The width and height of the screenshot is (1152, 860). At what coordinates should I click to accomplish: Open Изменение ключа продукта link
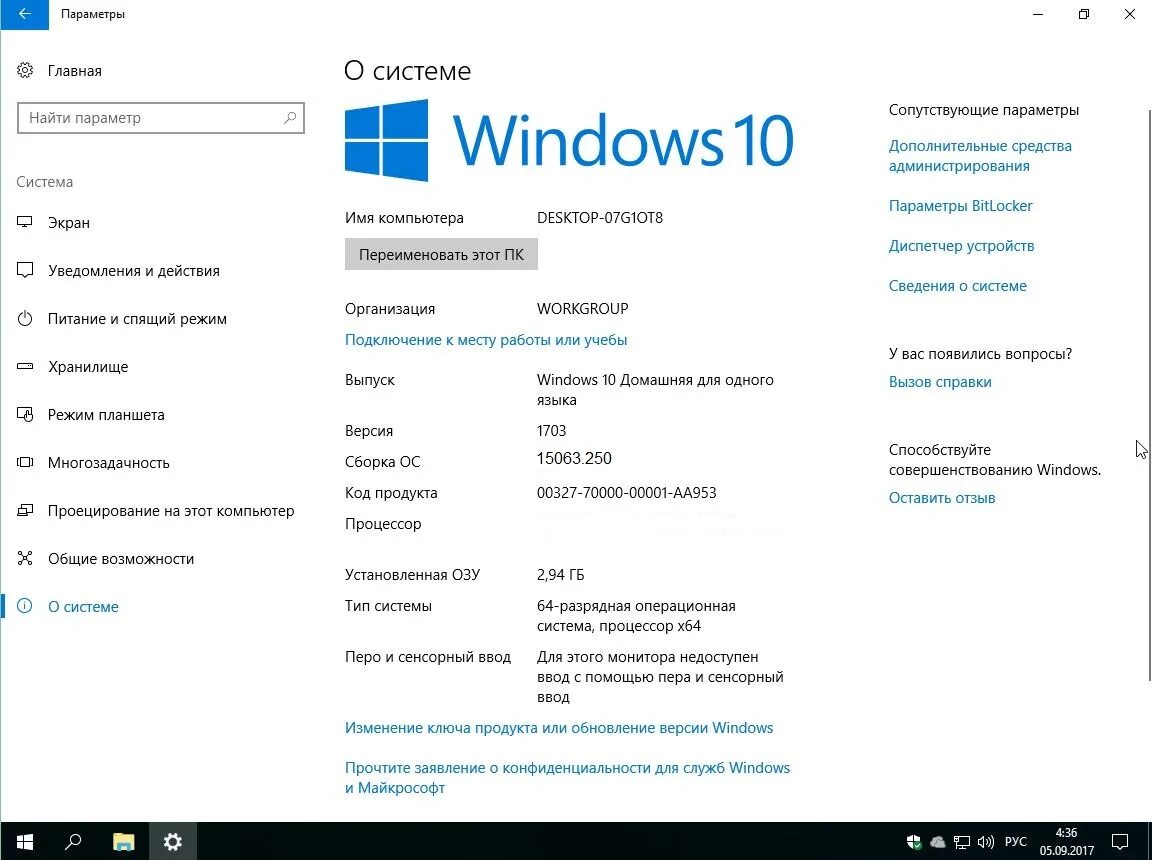[558, 728]
